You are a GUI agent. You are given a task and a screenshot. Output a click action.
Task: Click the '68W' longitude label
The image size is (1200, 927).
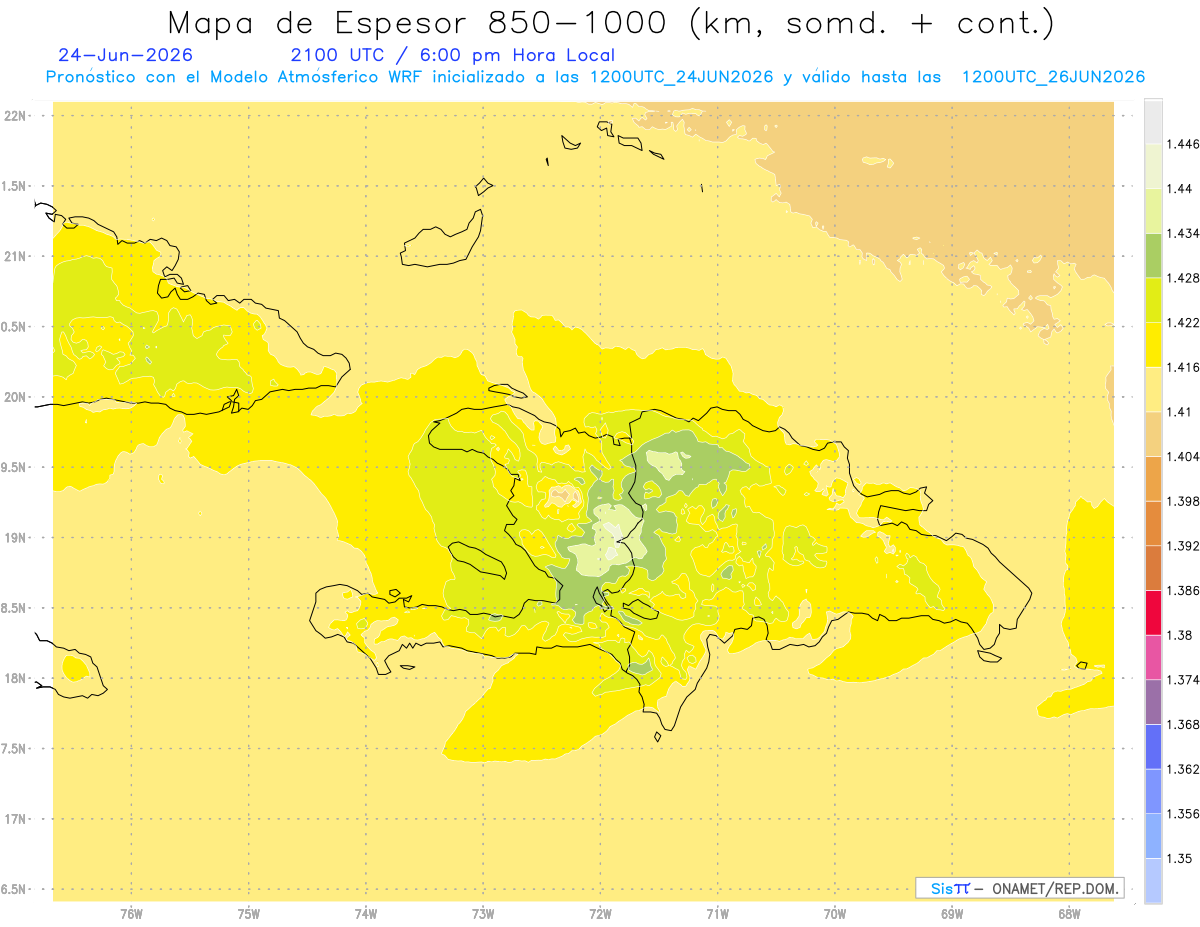[x=1069, y=914]
